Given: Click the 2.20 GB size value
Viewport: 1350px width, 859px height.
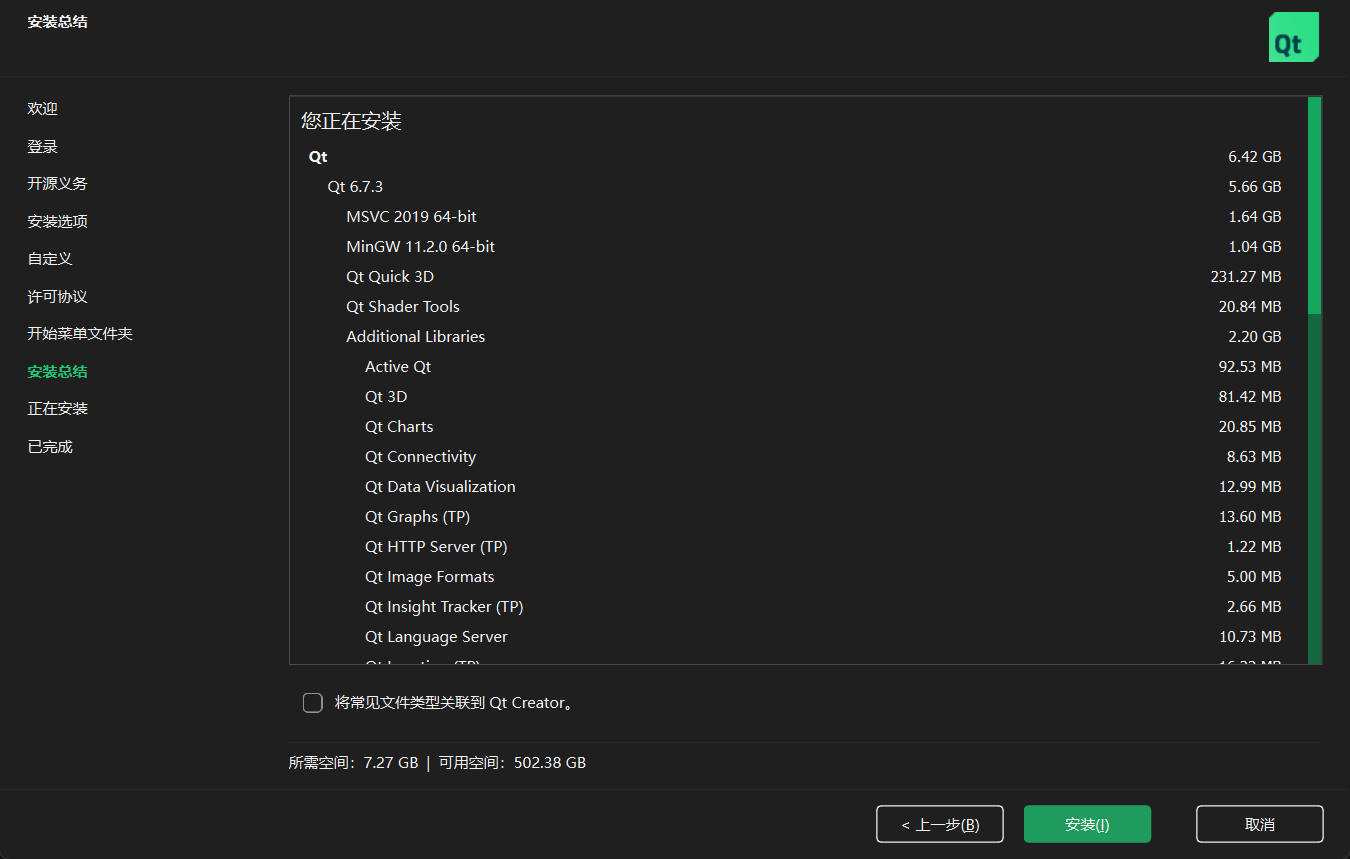Looking at the screenshot, I should pos(1254,337).
